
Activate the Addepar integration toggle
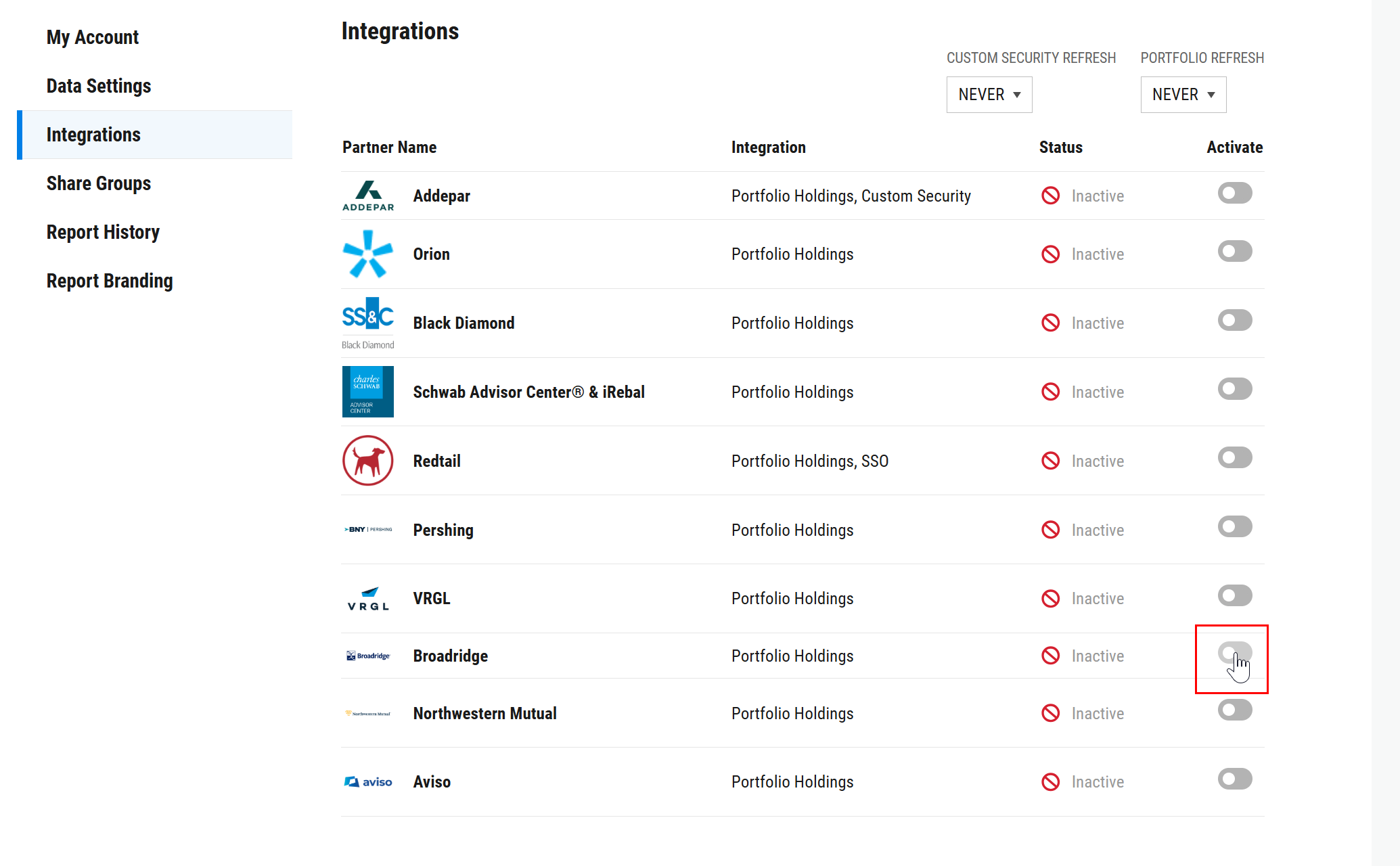(1235, 193)
